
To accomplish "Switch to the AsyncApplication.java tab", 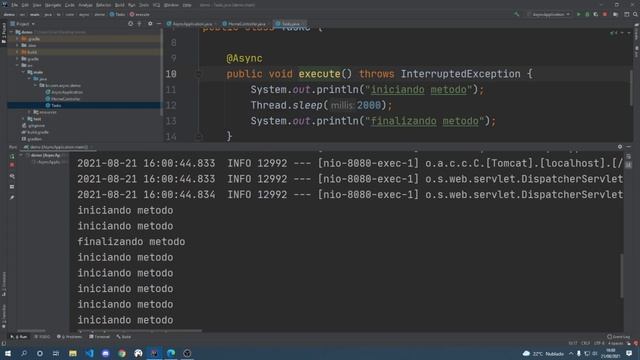I will click(x=190, y=24).
